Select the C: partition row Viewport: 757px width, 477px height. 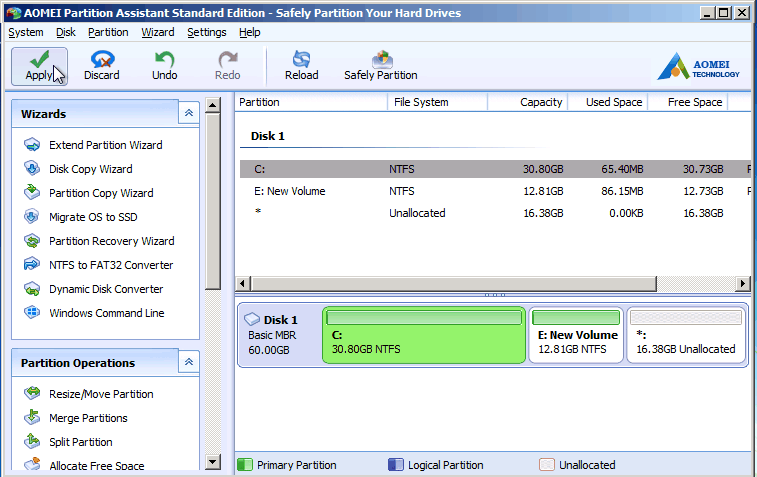tap(495, 169)
